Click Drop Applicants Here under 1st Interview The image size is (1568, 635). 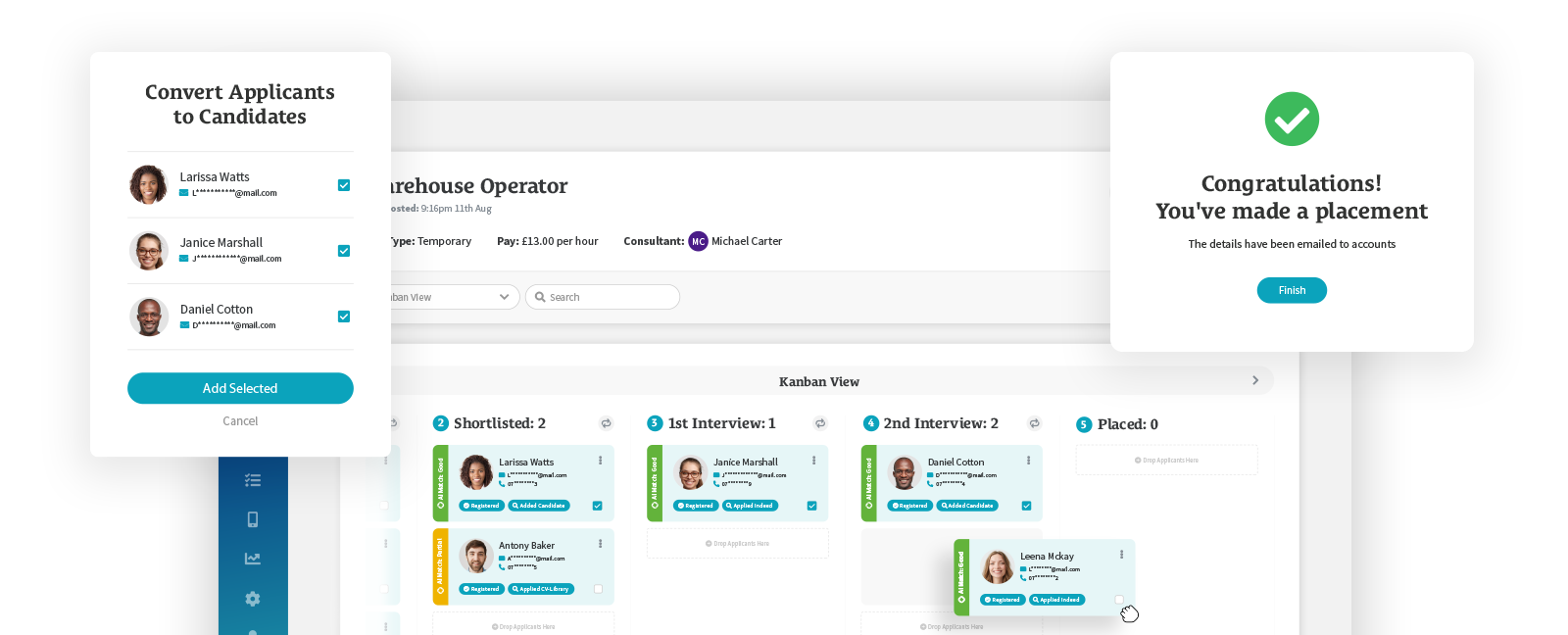click(737, 543)
